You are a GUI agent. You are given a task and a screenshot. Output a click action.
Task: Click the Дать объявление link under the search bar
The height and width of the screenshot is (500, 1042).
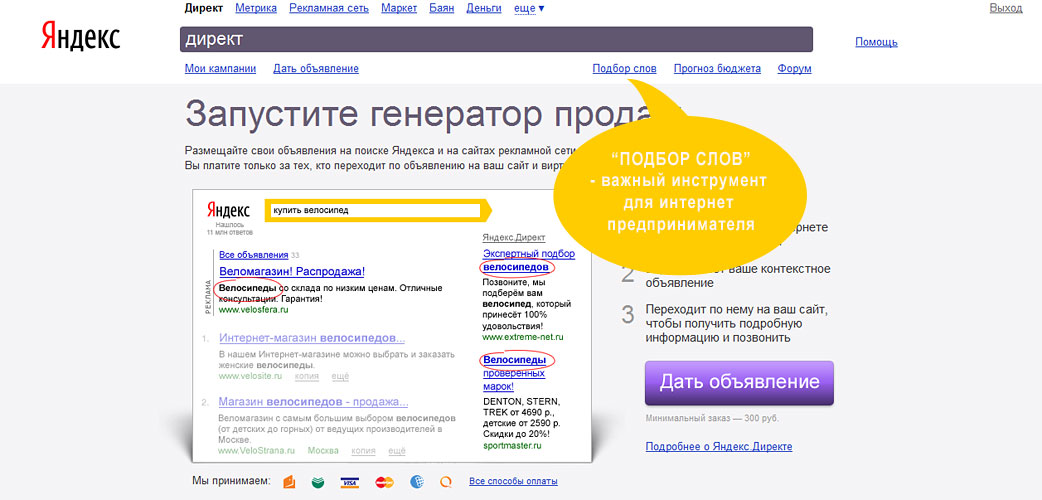point(316,68)
